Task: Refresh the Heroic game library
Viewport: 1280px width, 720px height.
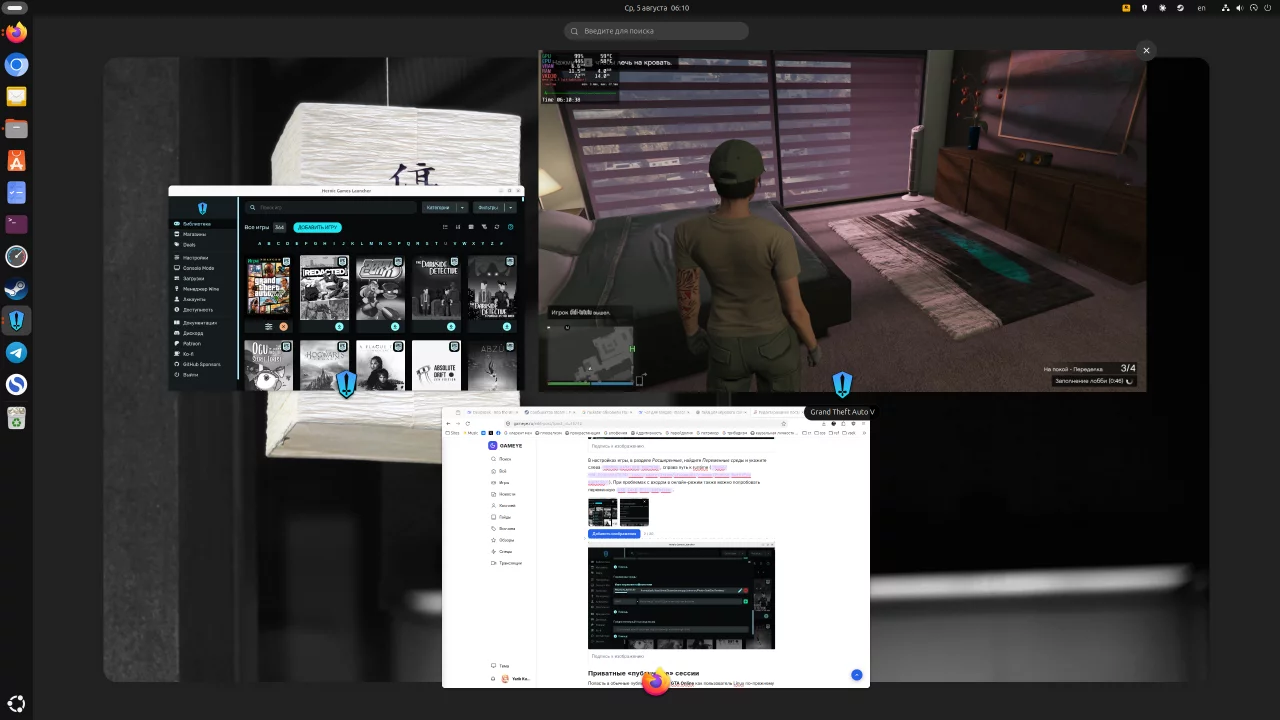Action: pyautogui.click(x=497, y=227)
